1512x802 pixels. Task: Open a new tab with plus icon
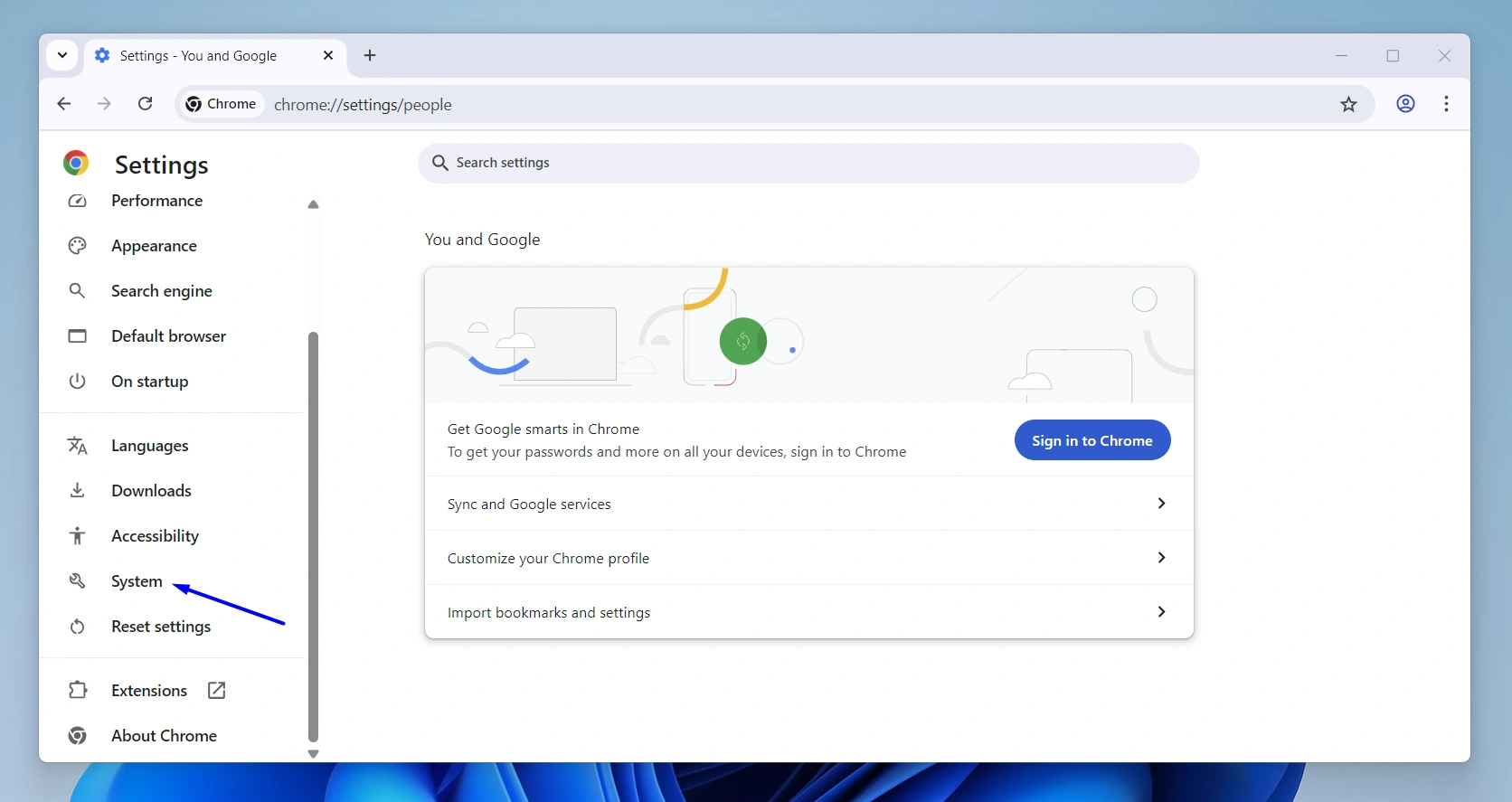pos(370,56)
